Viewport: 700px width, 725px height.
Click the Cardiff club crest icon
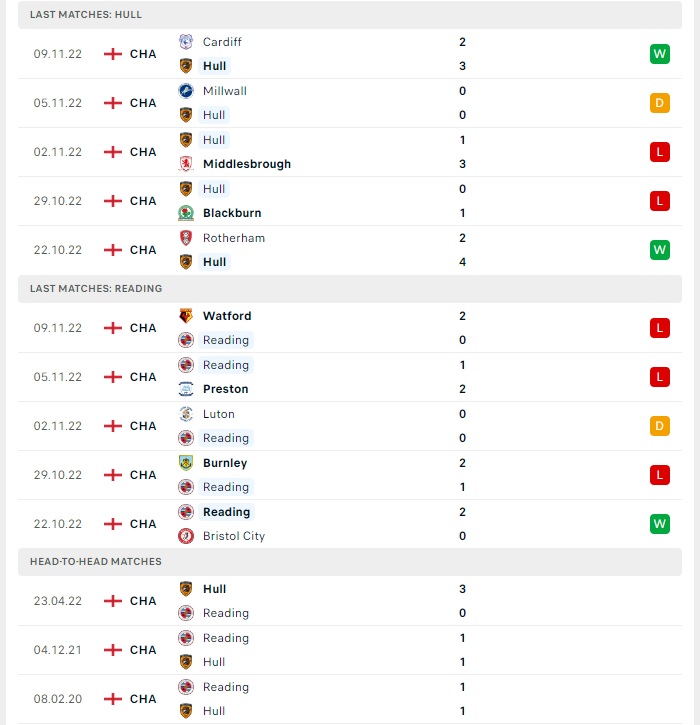point(186,42)
